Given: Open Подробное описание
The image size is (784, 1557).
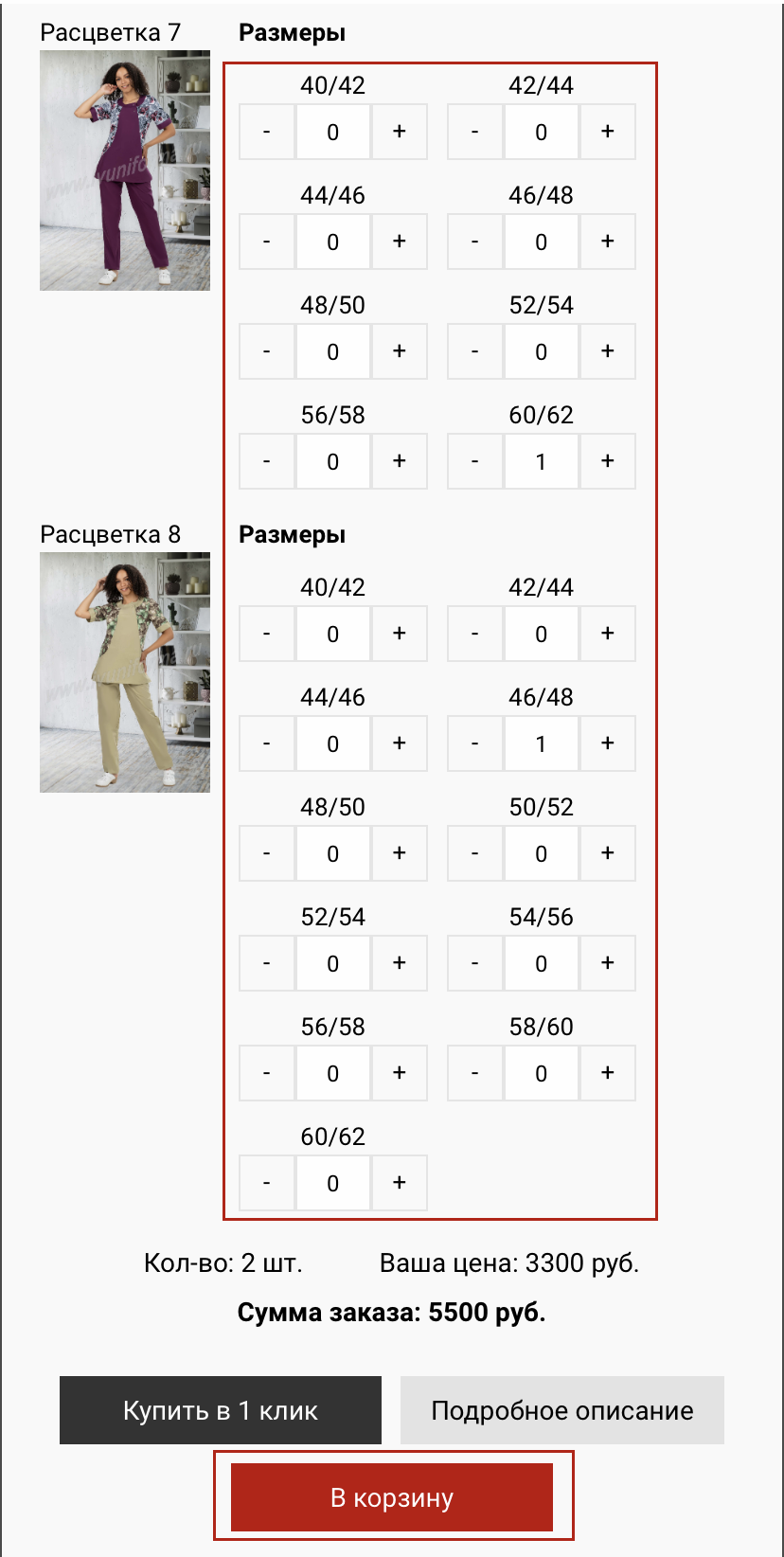Looking at the screenshot, I should (562, 1410).
